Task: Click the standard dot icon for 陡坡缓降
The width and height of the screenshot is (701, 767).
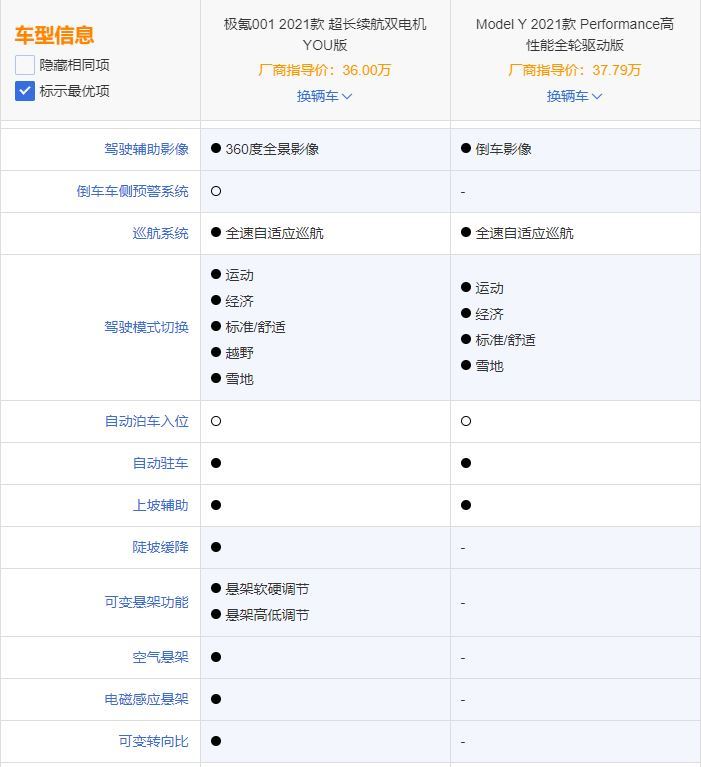Action: pyautogui.click(x=216, y=547)
